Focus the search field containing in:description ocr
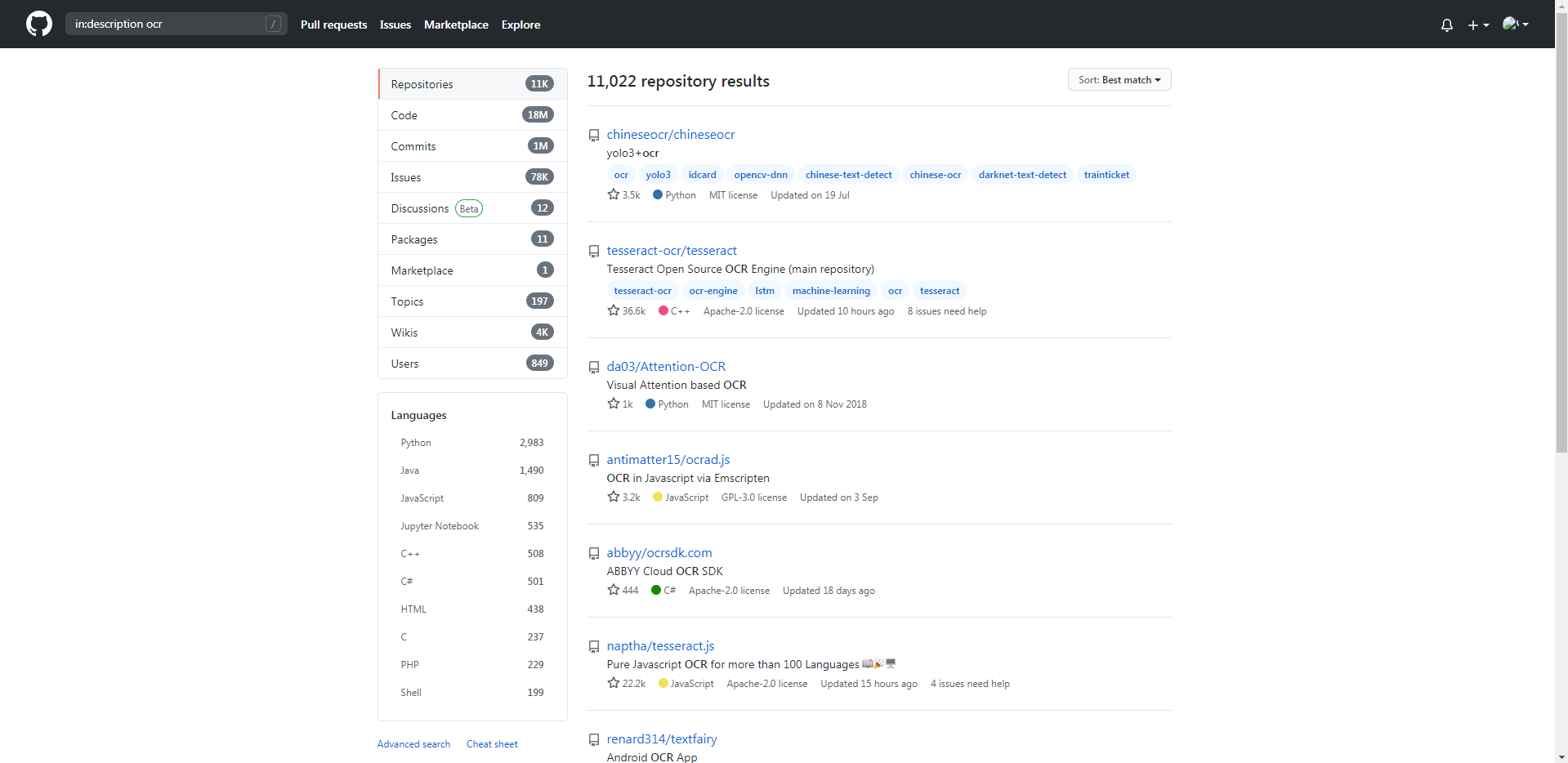 coord(176,24)
